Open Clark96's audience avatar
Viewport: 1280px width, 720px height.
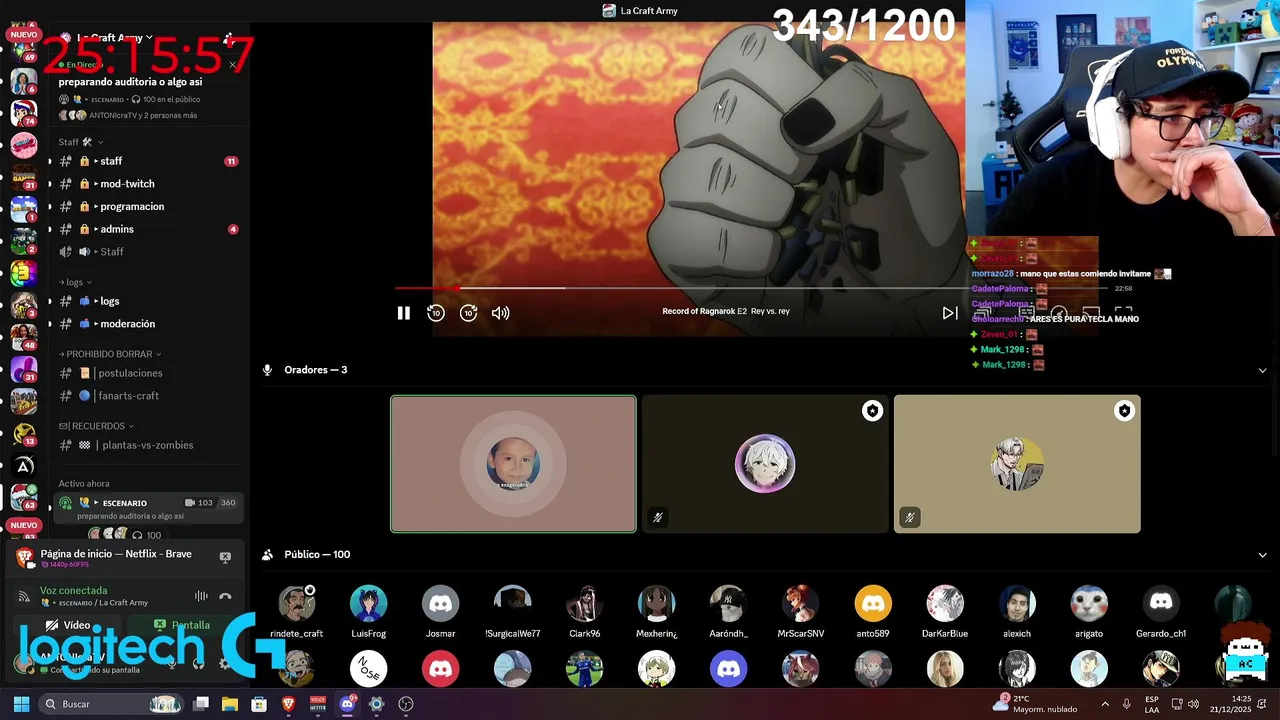585,604
